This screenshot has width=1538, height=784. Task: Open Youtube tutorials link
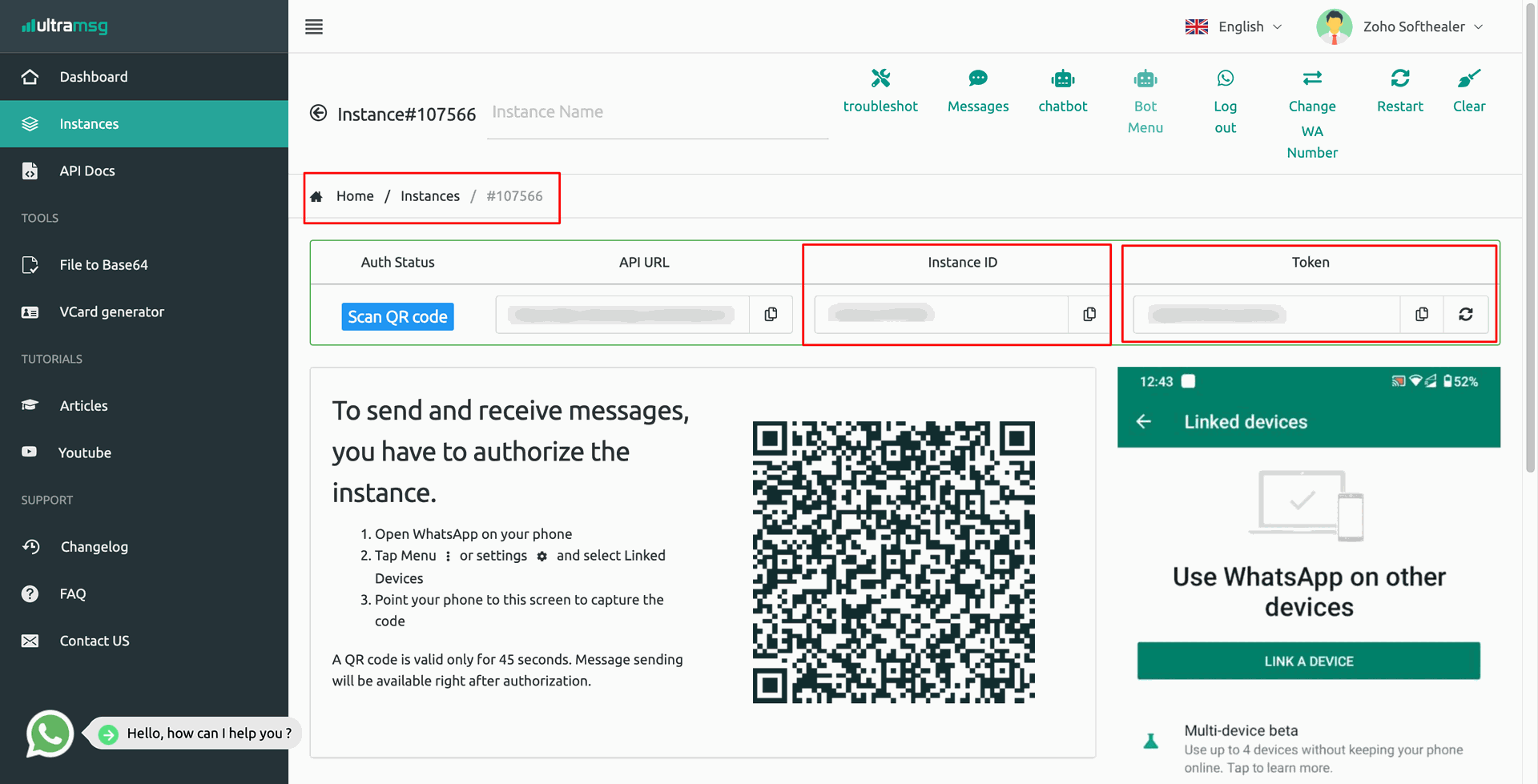pos(144,452)
